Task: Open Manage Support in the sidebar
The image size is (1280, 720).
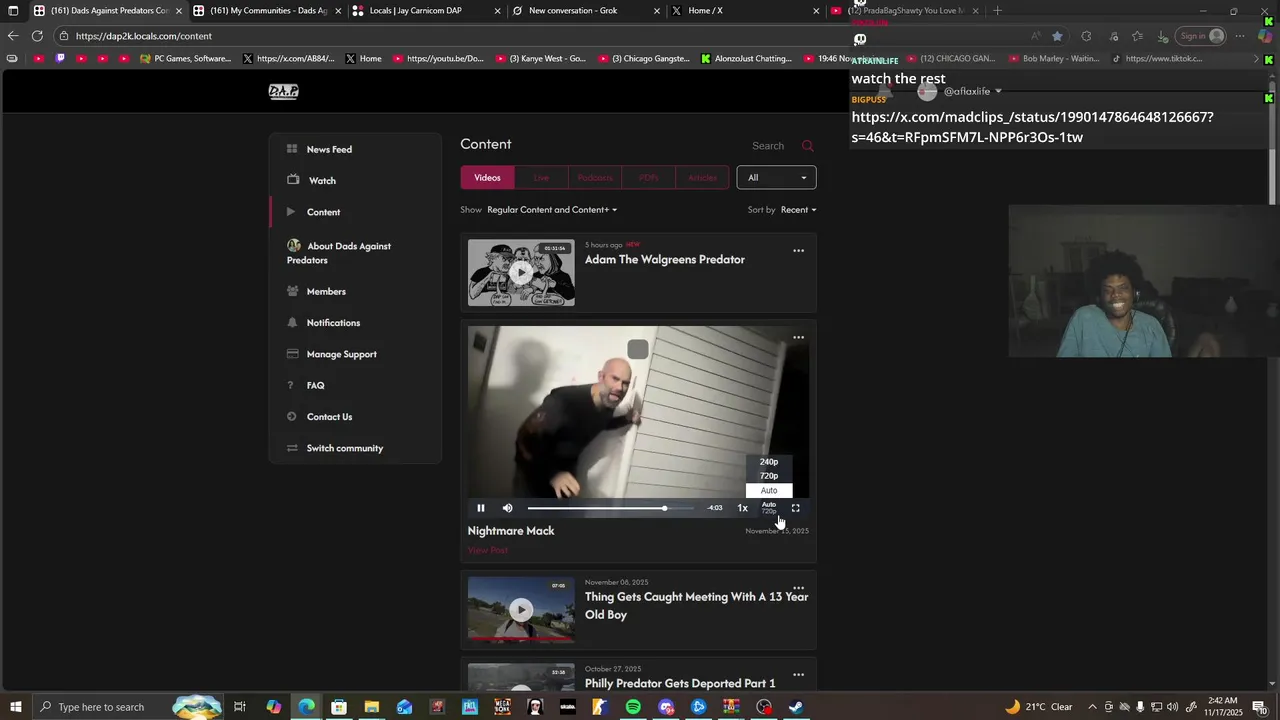Action: coord(341,354)
